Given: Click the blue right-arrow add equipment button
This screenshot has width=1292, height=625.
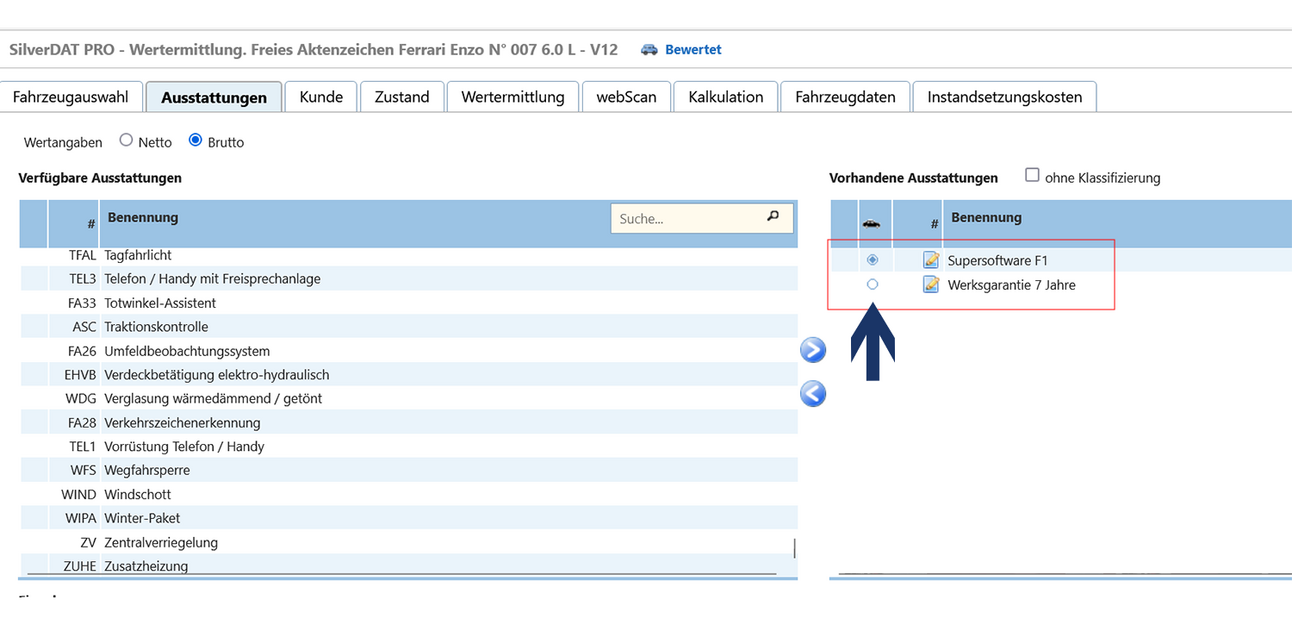Looking at the screenshot, I should [x=814, y=350].
